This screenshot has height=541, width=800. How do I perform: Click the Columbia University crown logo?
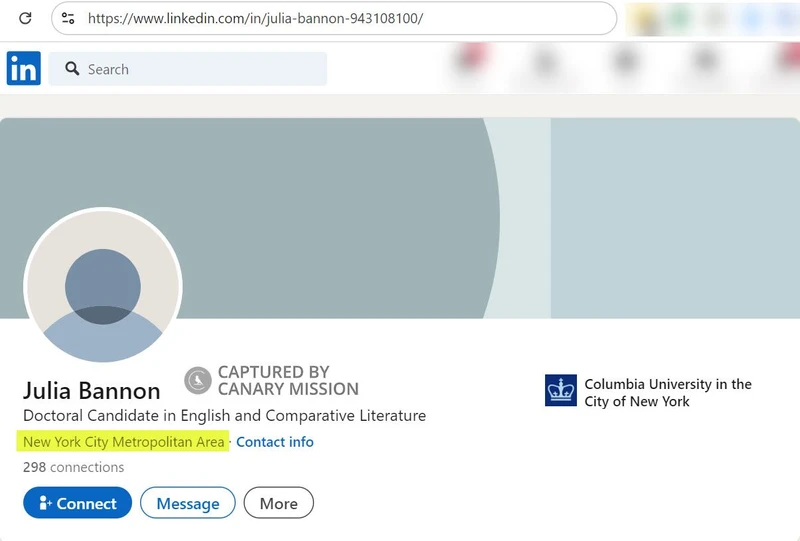tap(561, 390)
